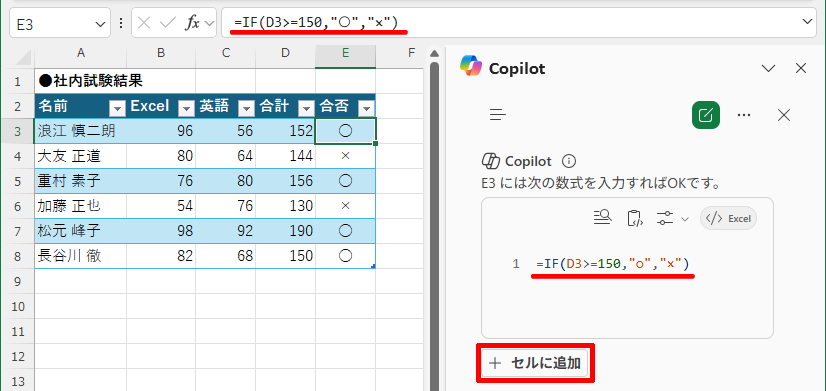This screenshot has width=826, height=391.
Task: Click the explain formula icon in code block
Action: click(602, 217)
